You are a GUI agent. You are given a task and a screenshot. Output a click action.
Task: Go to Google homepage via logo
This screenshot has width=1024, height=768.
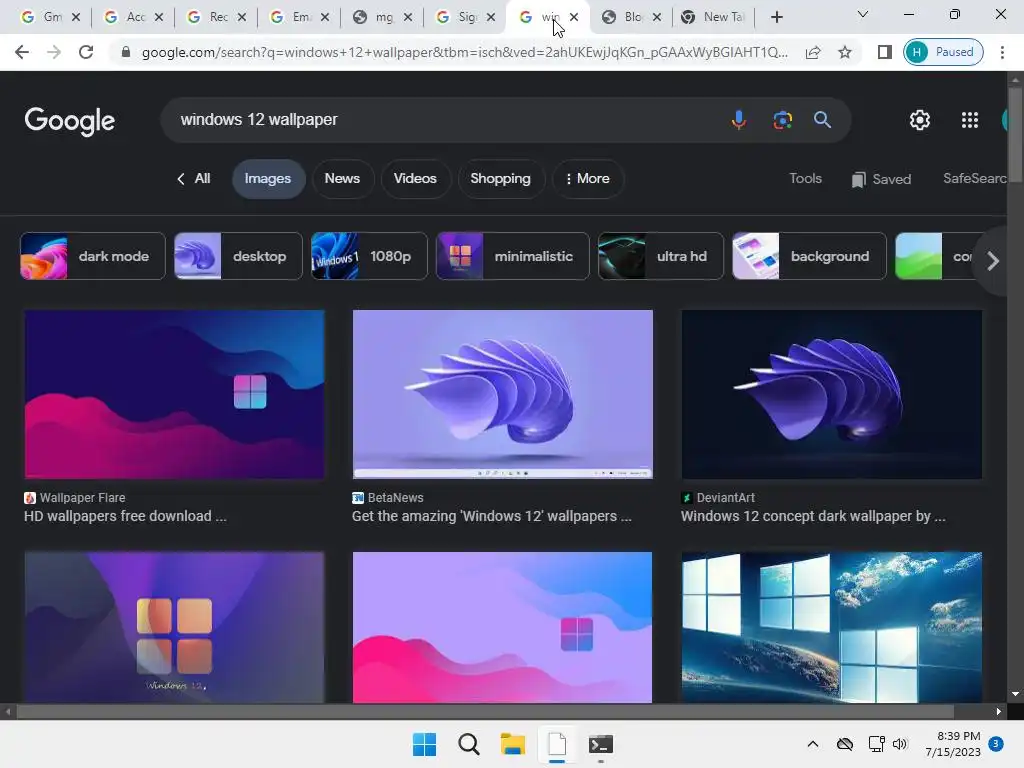pos(70,121)
